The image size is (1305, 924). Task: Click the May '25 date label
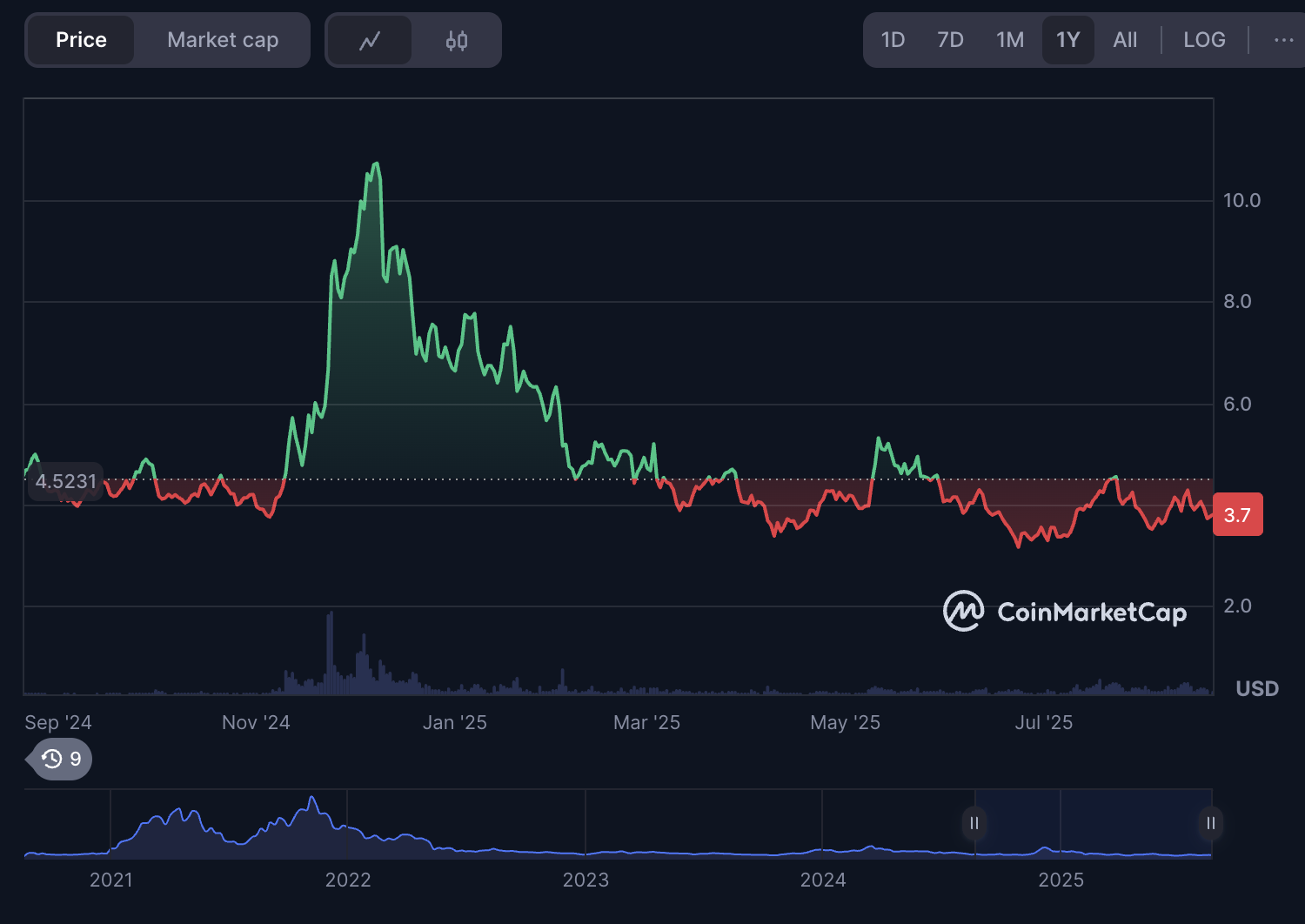coord(845,723)
